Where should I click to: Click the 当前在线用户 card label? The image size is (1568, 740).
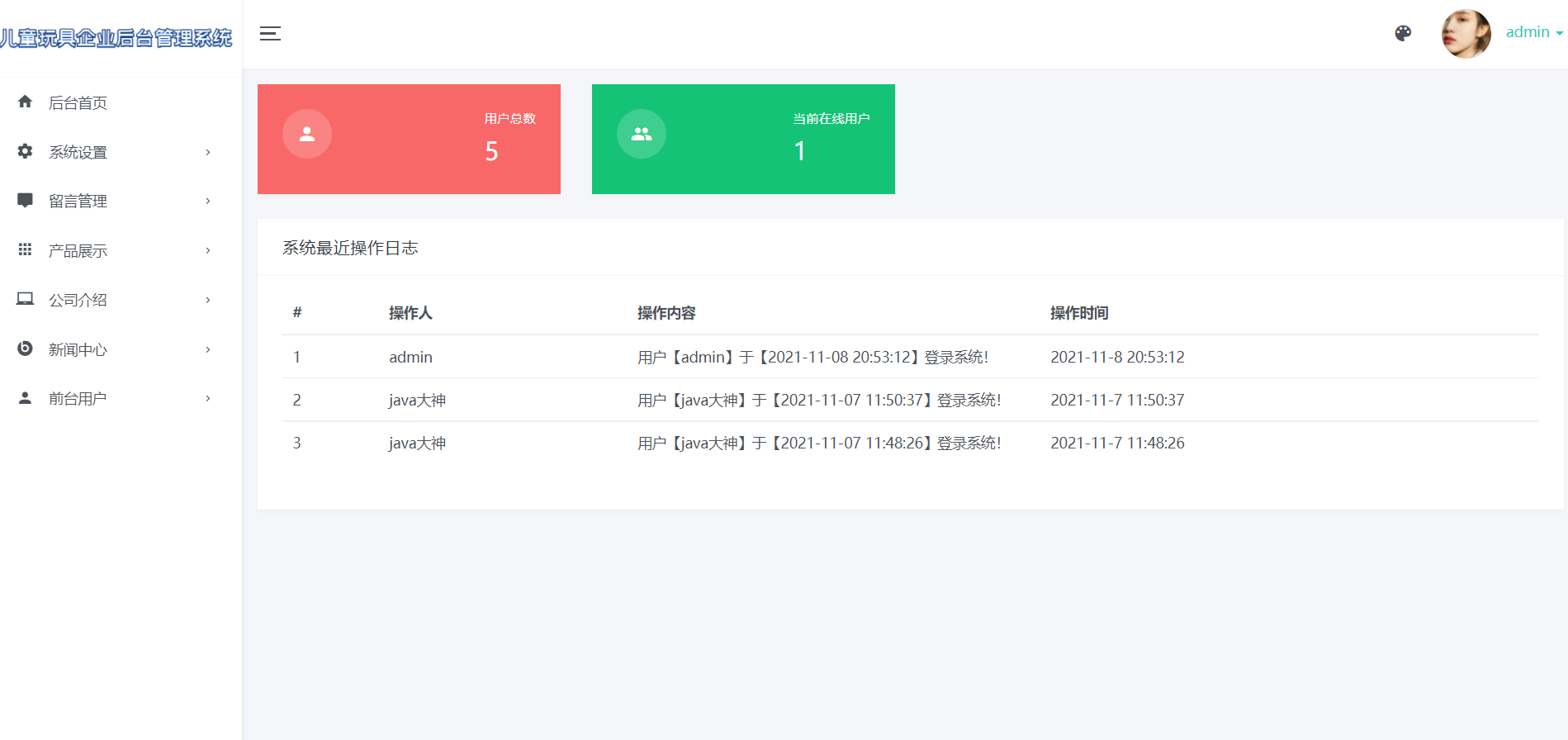(x=831, y=119)
